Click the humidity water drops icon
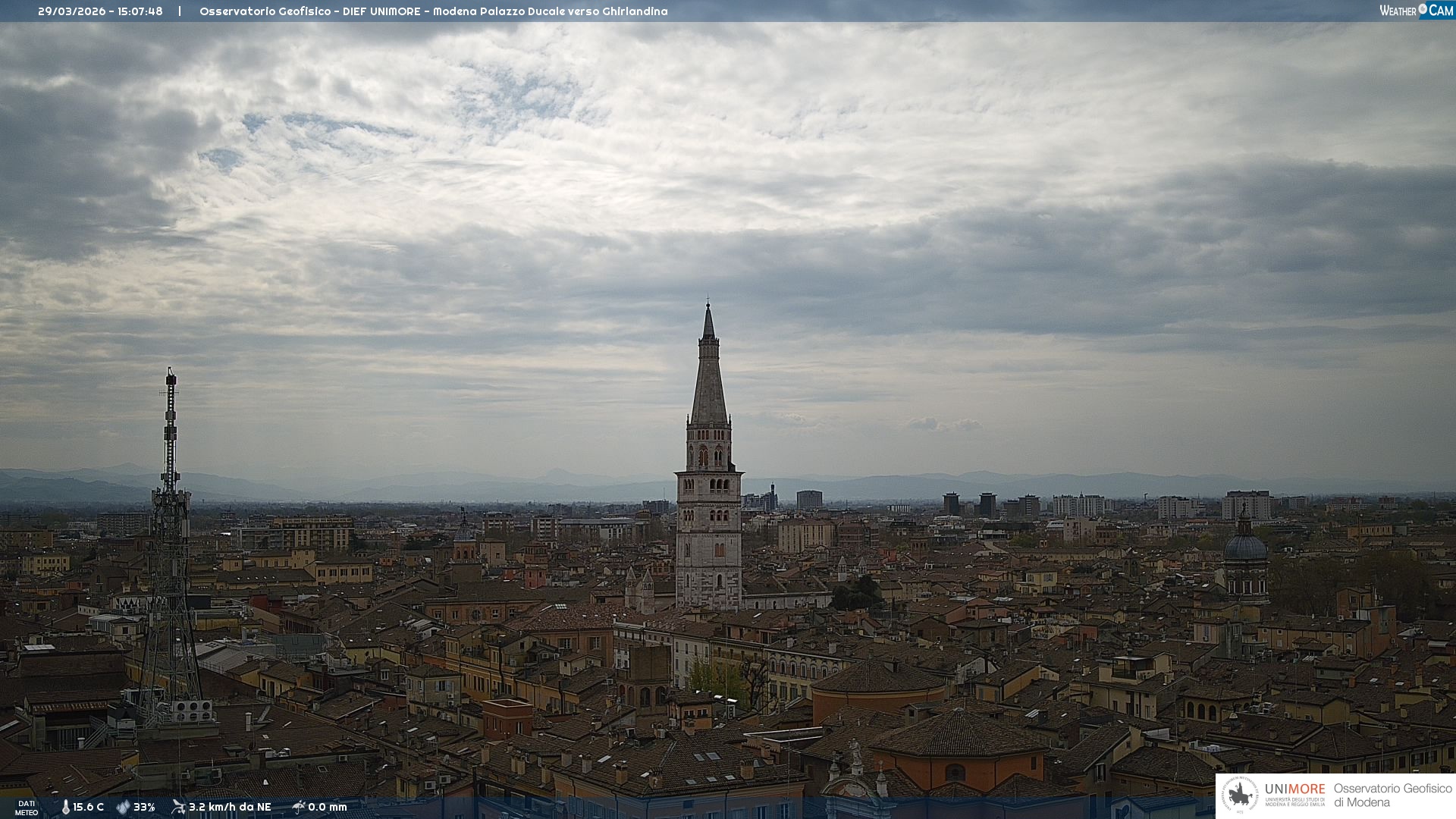1456x819 pixels. click(x=123, y=807)
